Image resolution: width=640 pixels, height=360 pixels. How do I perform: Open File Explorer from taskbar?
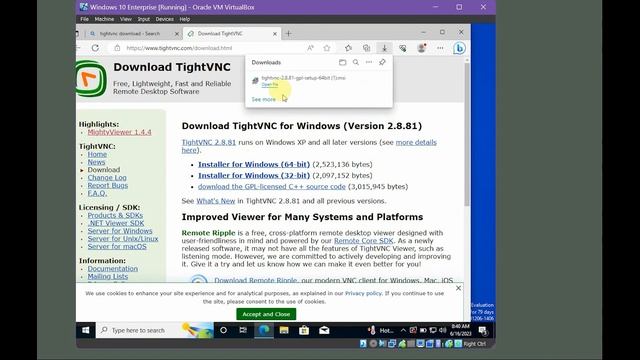pos(284,330)
